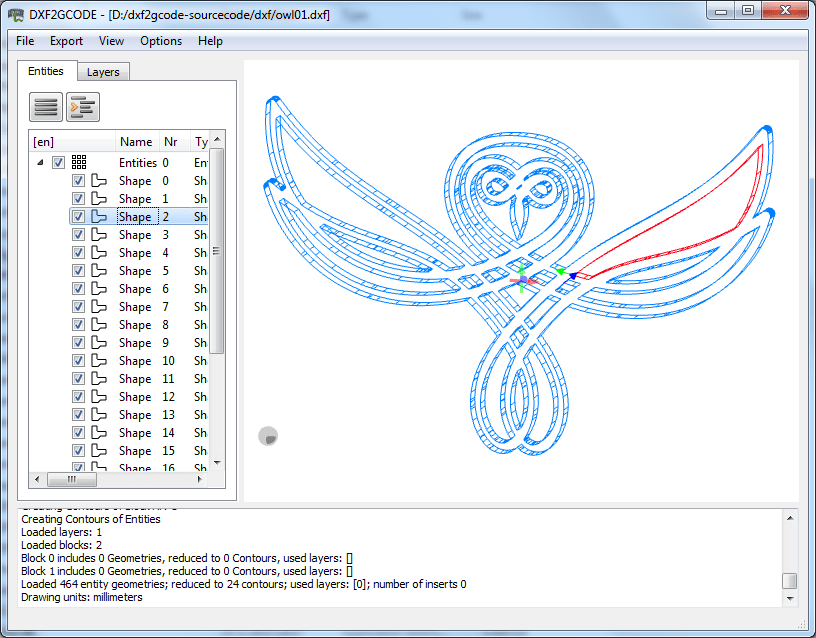Screen dimensions: 816x638
Task: Click the shape icon next to Shape 16
Action: [101, 468]
